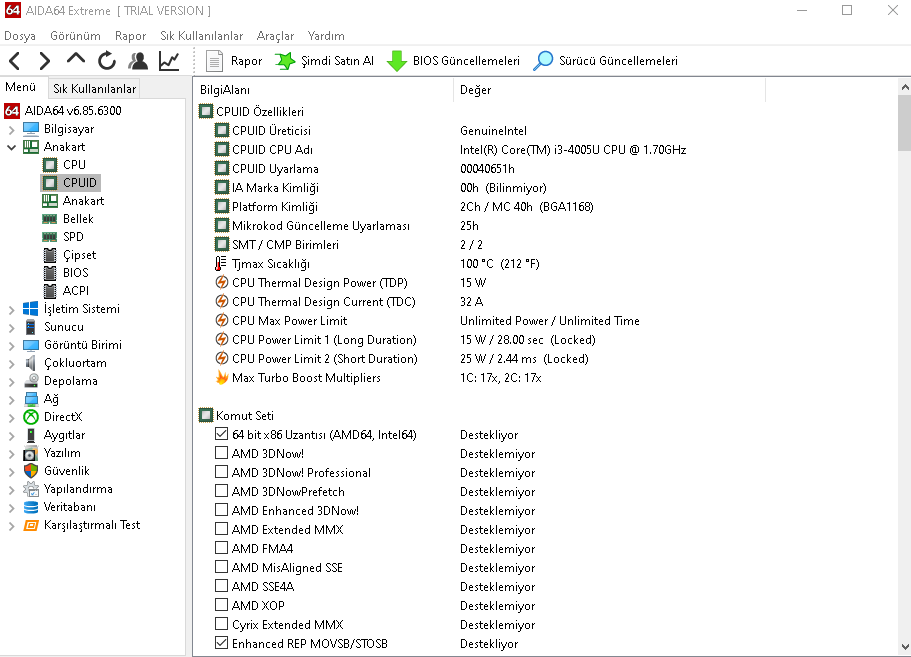911x657 pixels.
Task: Click the vertical scrollbar thumb
Action: coord(905,123)
